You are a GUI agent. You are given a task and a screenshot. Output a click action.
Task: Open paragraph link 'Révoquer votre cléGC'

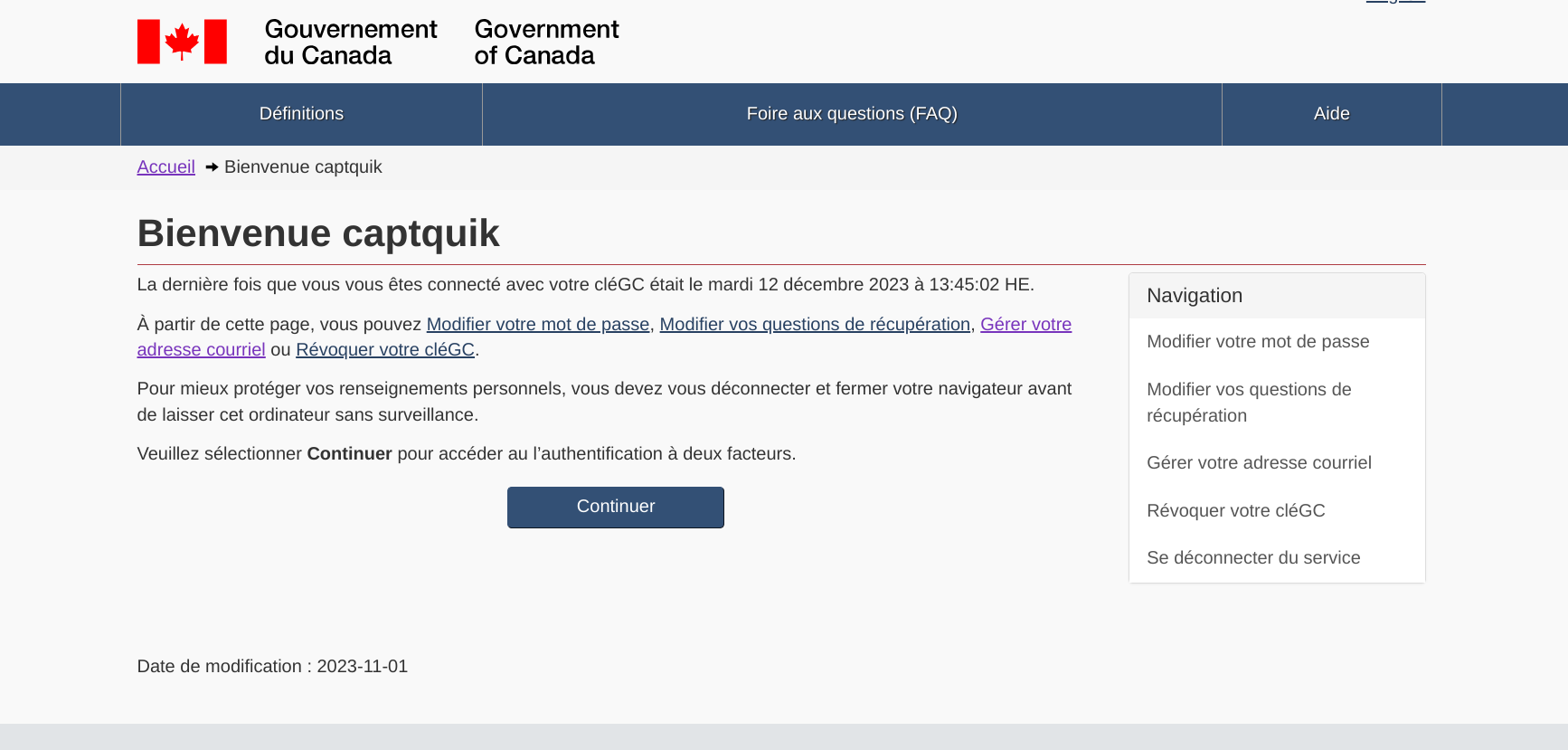(x=384, y=350)
